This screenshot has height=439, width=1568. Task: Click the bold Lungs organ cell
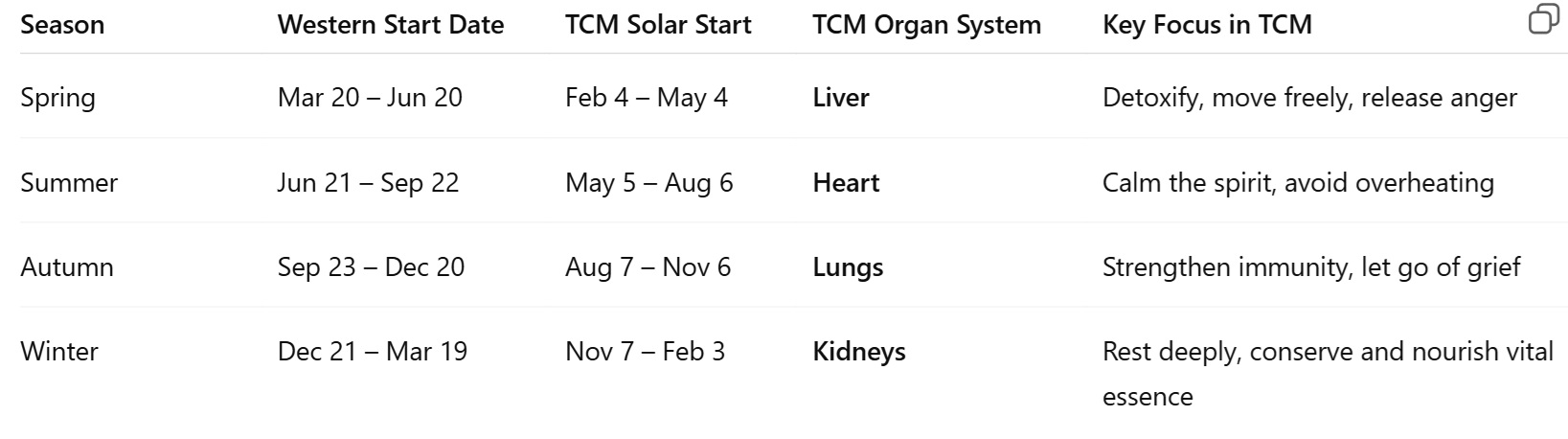pos(848,266)
